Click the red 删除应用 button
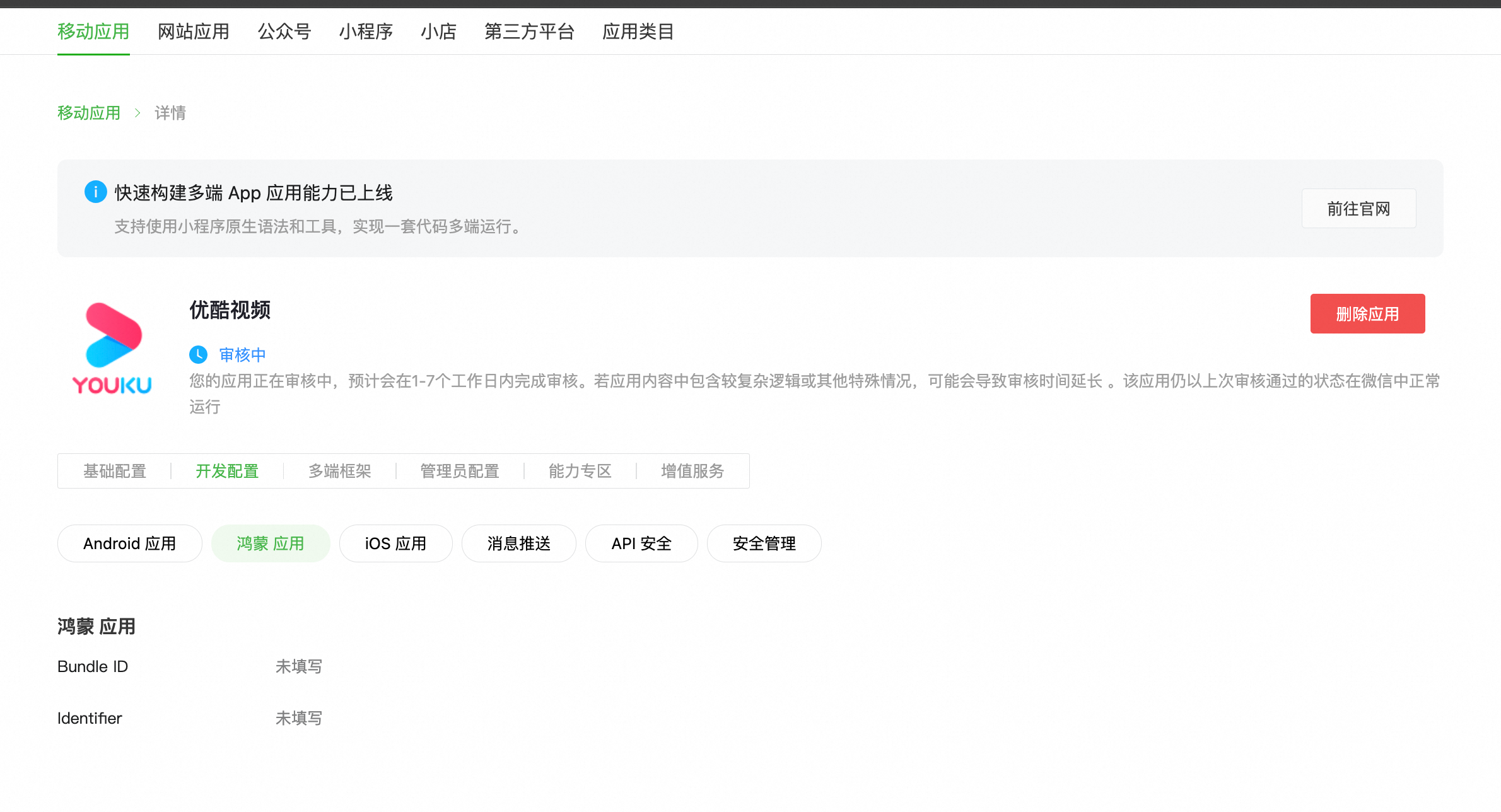The height and width of the screenshot is (812, 1501). (1367, 313)
